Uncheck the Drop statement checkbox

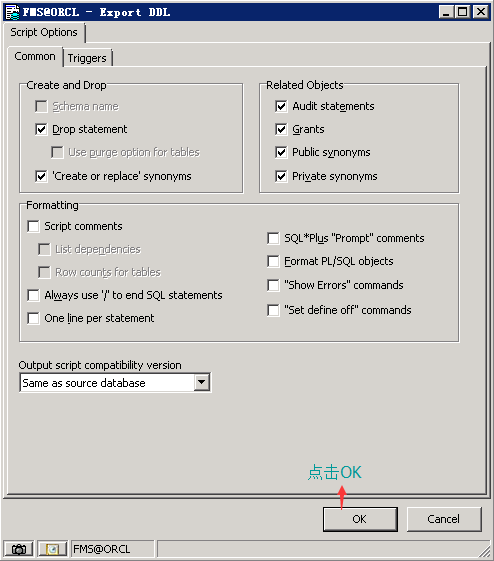[41, 129]
